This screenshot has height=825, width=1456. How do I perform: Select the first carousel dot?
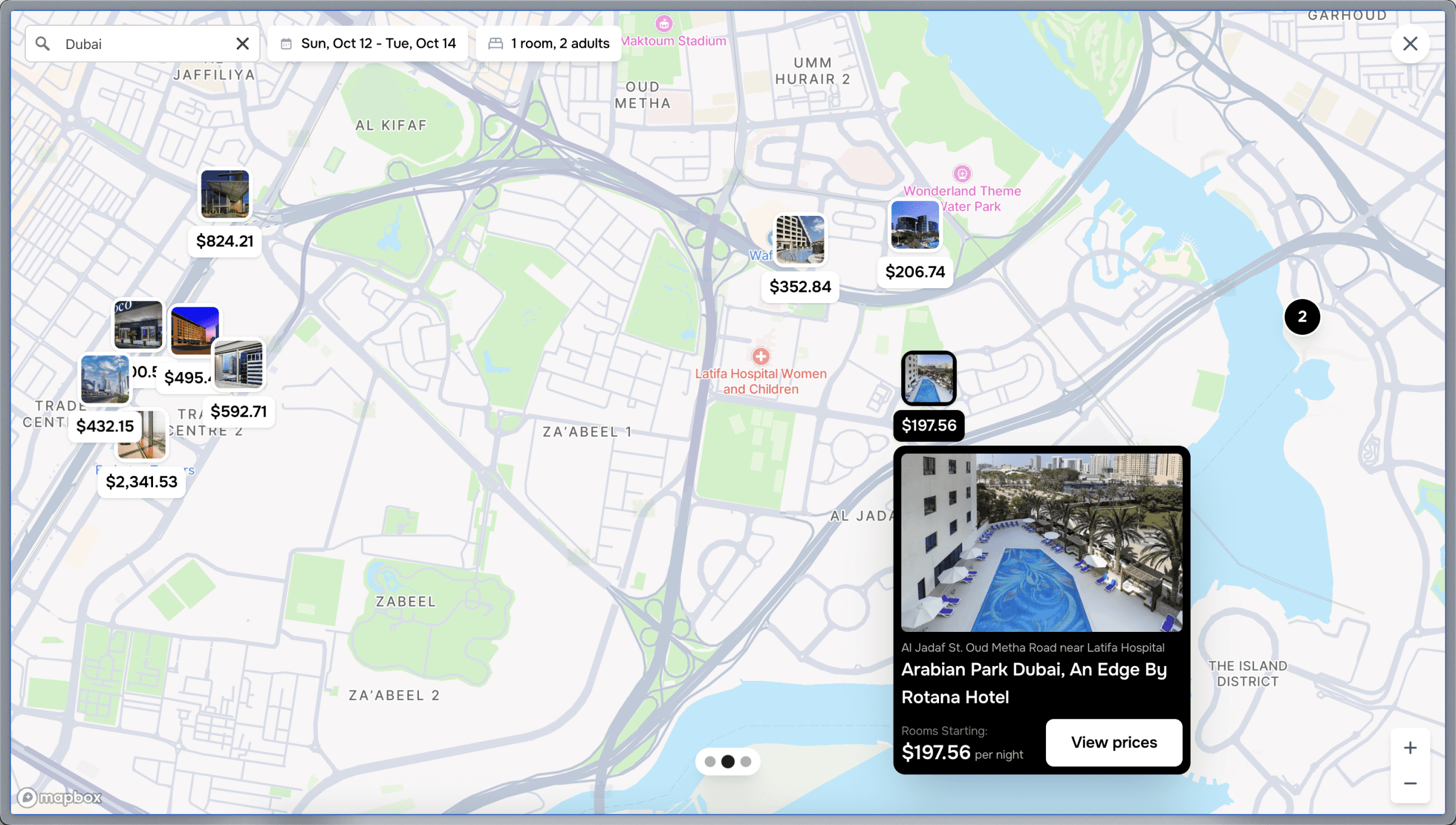(x=709, y=762)
